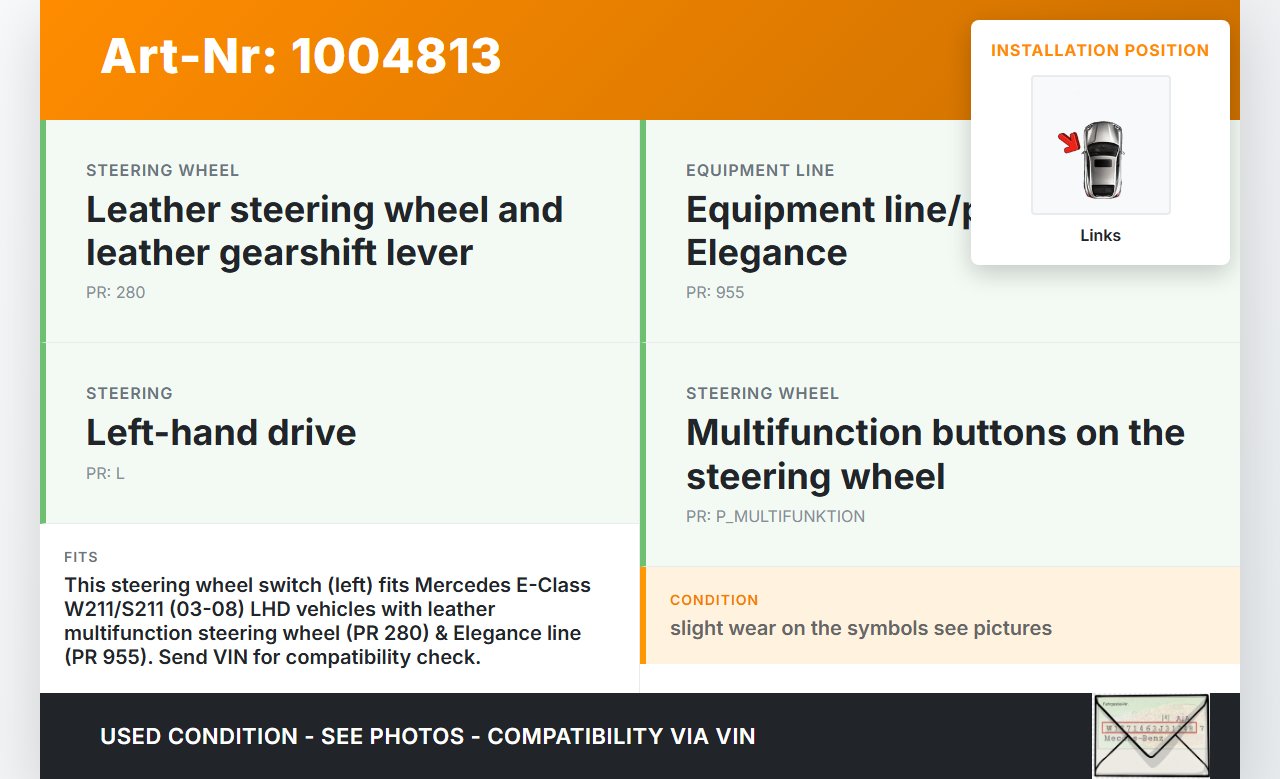Viewport: 1280px width, 779px height.
Task: Click the 'PR: L' code
Action: [x=105, y=473]
